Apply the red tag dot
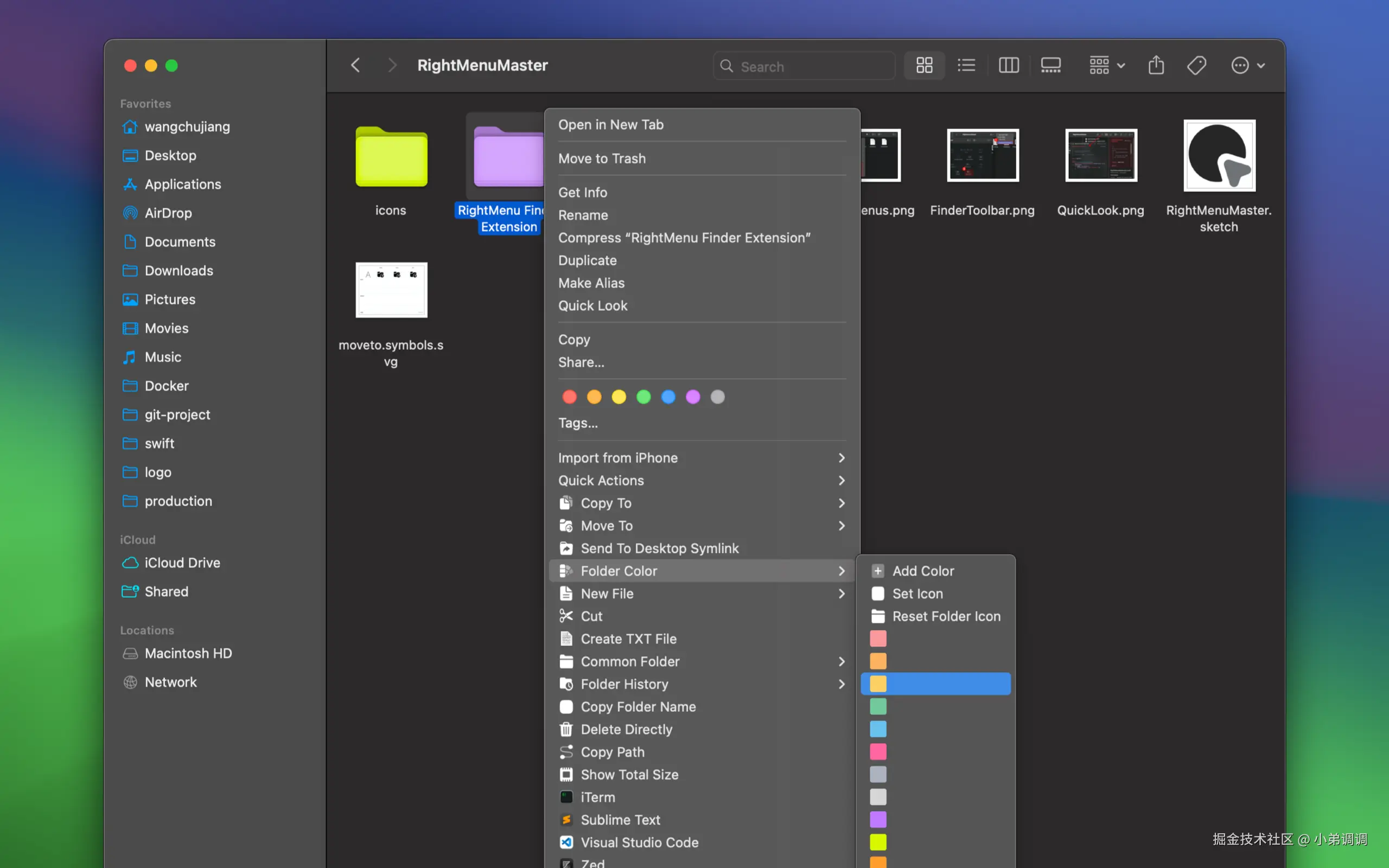 pos(569,397)
